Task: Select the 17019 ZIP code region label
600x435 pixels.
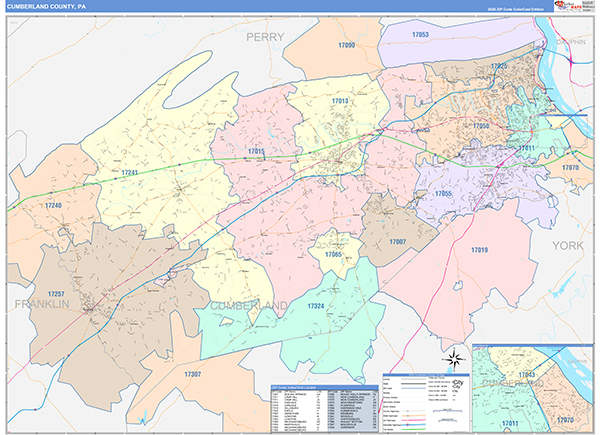Action: (478, 249)
